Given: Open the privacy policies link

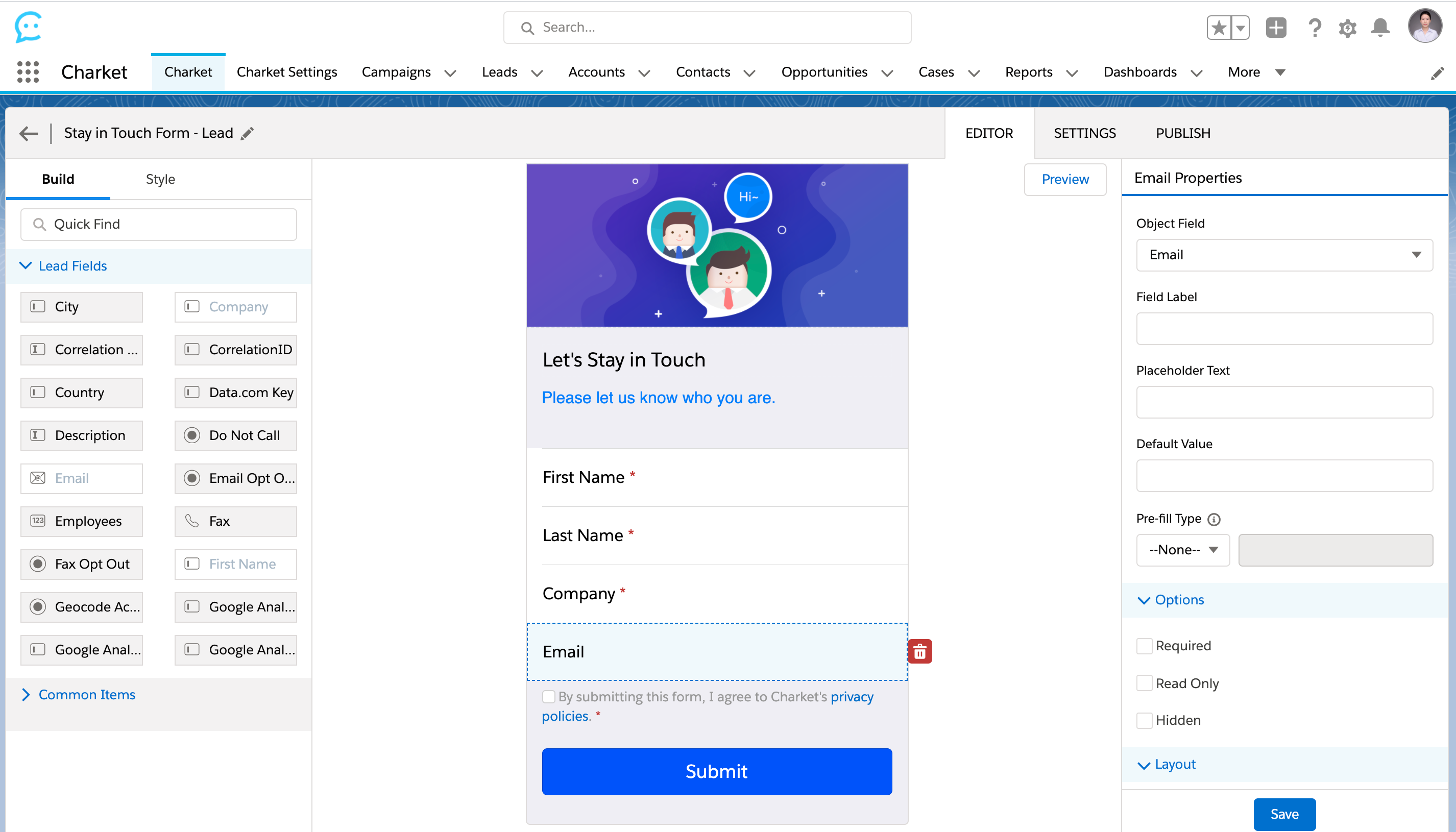Looking at the screenshot, I should pos(852,697).
